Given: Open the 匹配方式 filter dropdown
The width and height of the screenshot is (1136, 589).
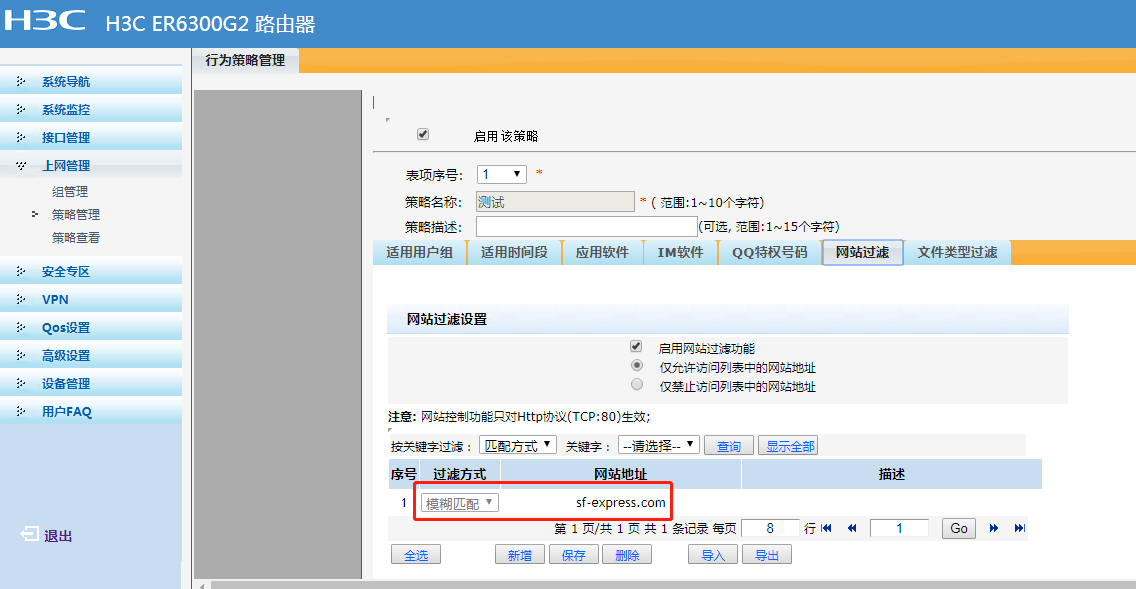Looking at the screenshot, I should coord(517,445).
